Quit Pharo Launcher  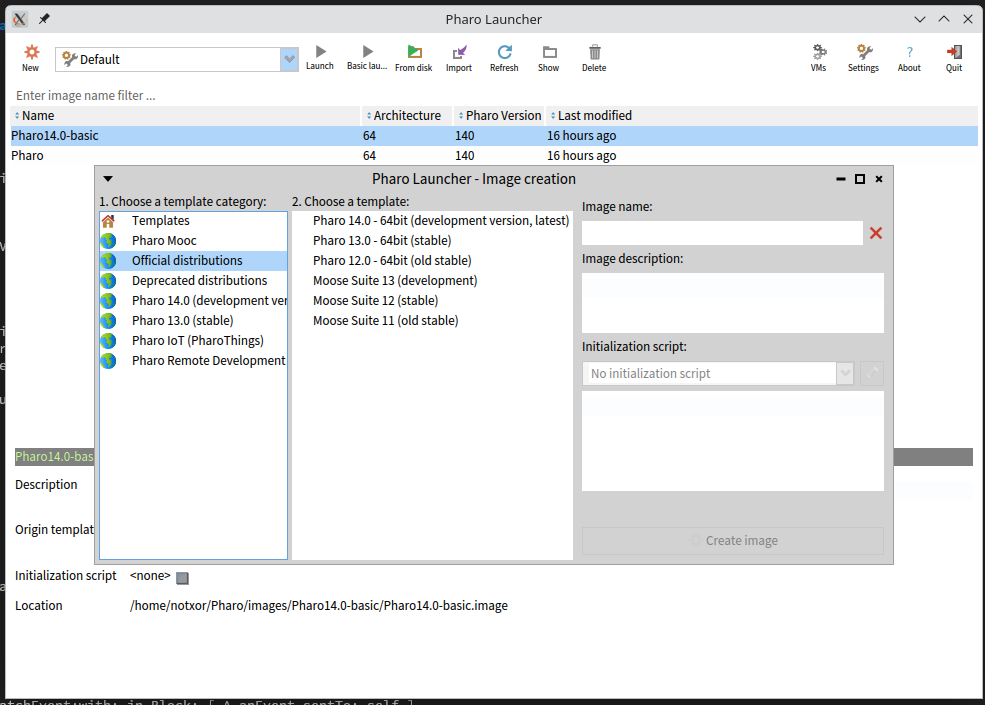click(x=954, y=58)
